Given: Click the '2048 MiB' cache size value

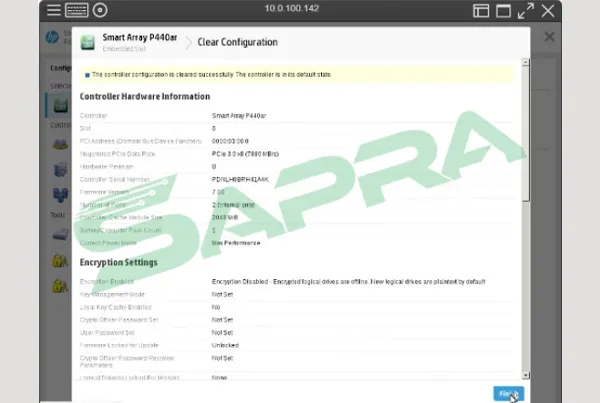Looking at the screenshot, I should click(225, 217).
